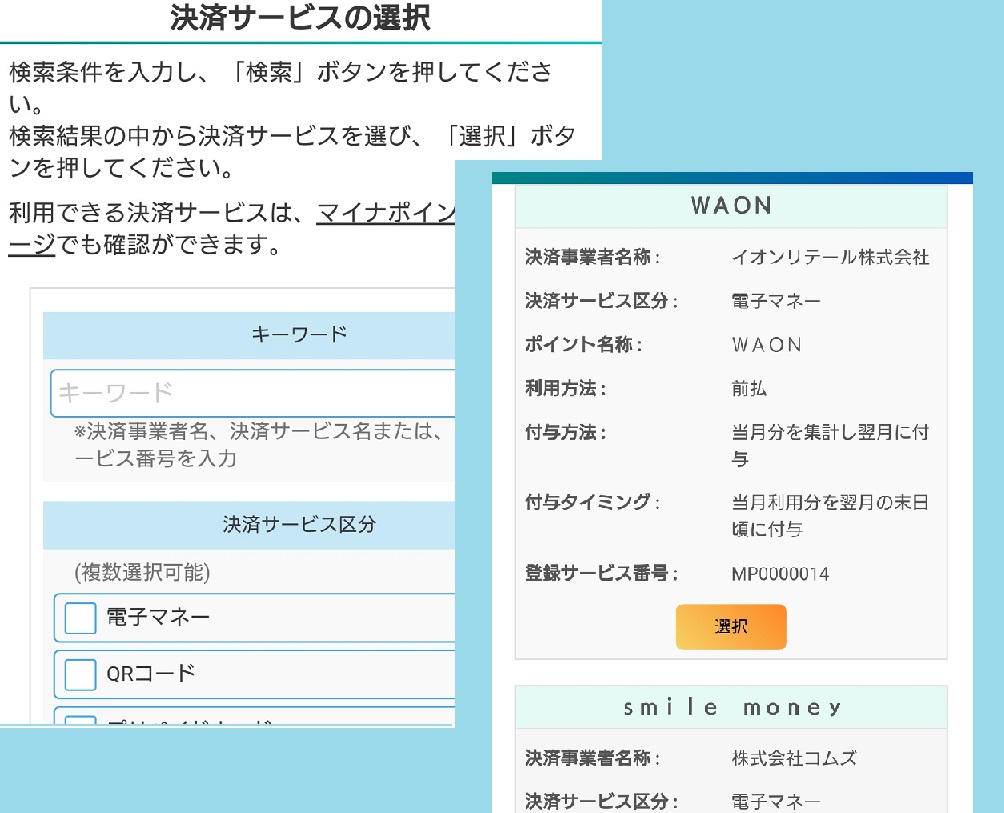Click the ポイント名称 label
Image resolution: width=1004 pixels, height=813 pixels.
(583, 345)
